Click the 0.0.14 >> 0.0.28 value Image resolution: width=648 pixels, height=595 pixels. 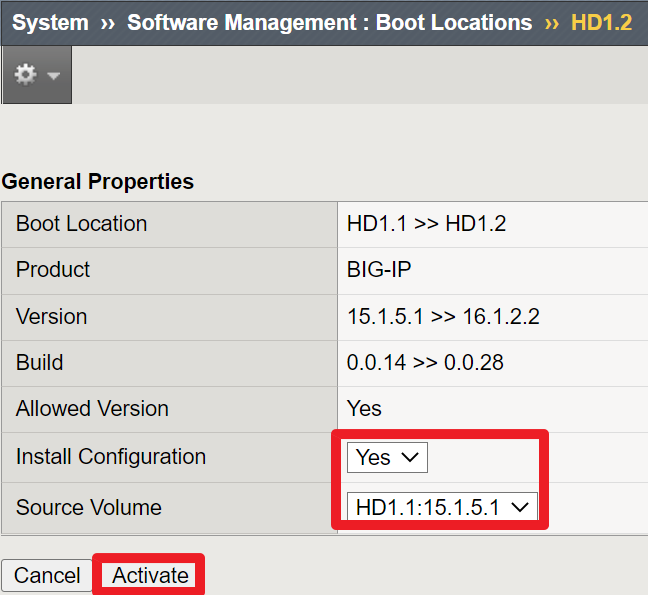[425, 362]
